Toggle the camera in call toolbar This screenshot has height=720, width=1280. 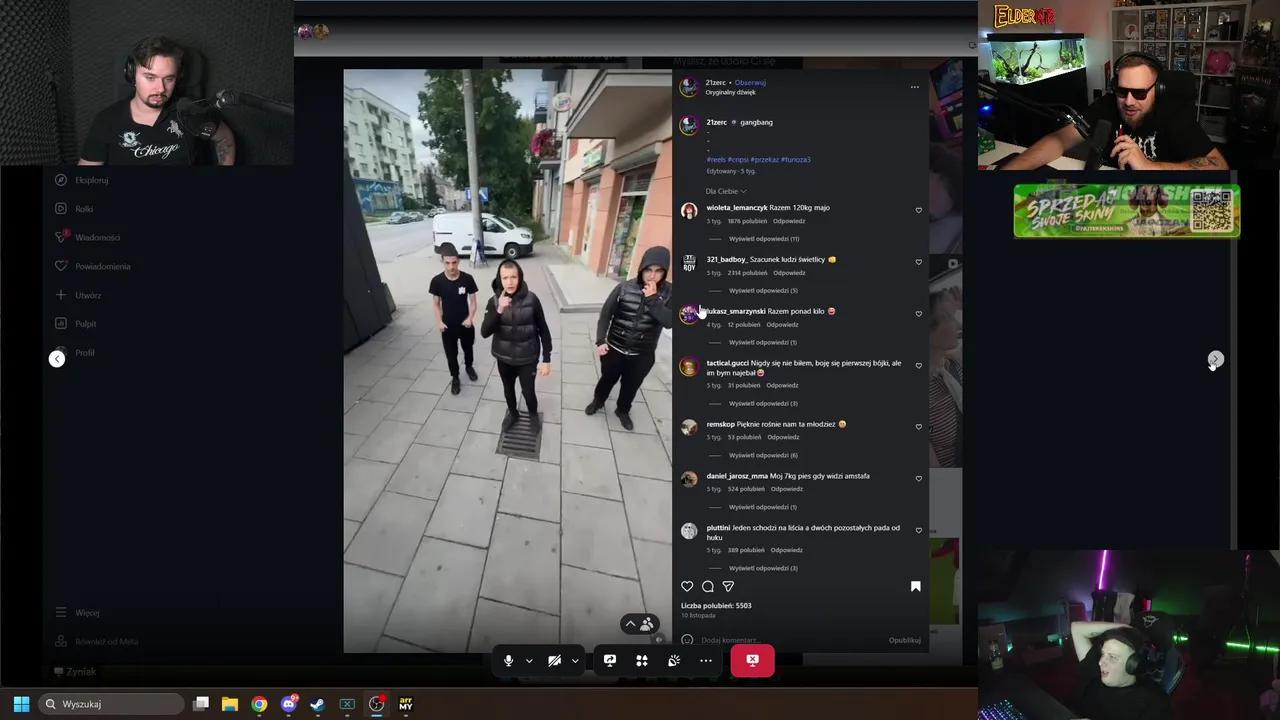pos(554,660)
